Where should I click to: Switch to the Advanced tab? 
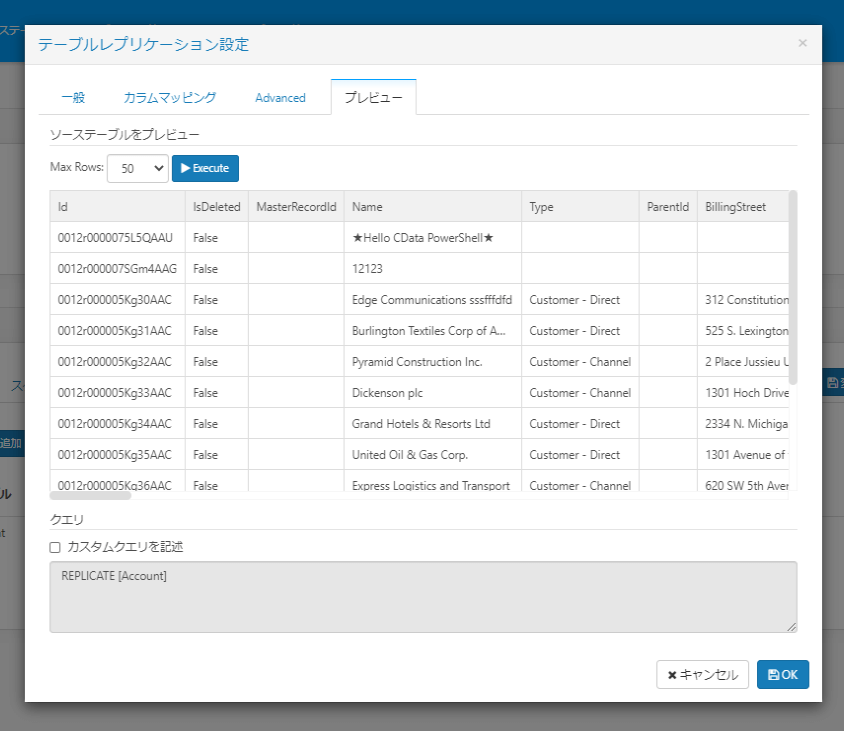point(280,98)
